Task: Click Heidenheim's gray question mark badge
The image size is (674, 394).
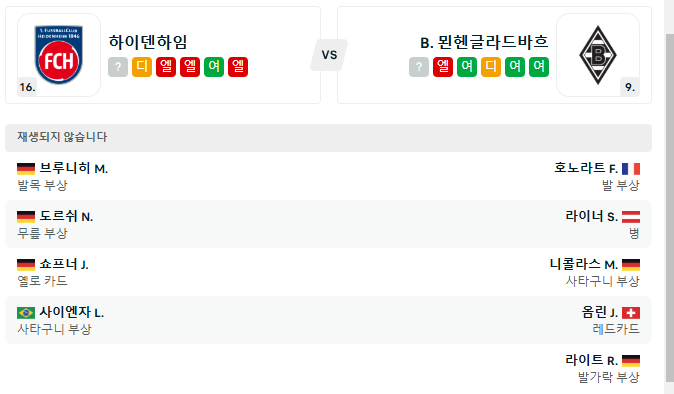Action: pos(118,67)
